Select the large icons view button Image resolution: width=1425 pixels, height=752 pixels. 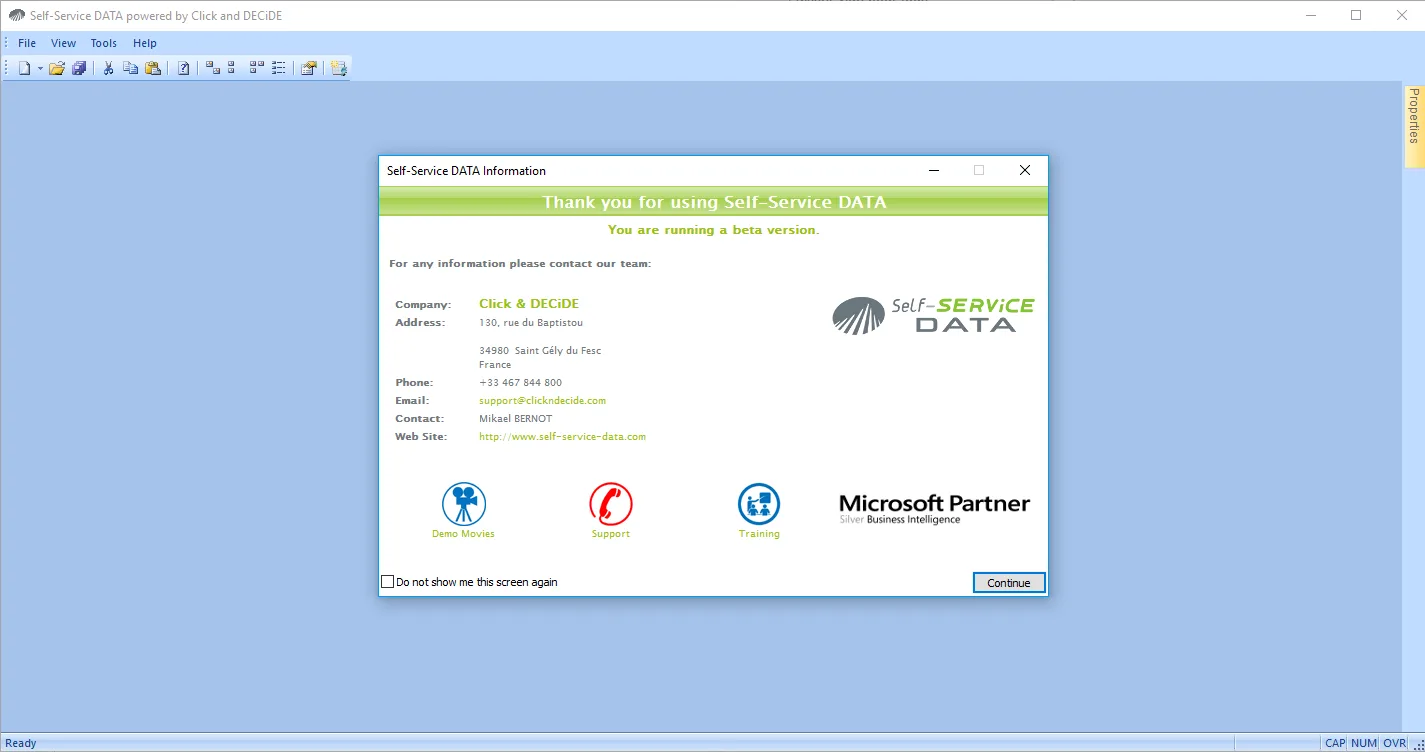(x=212, y=68)
